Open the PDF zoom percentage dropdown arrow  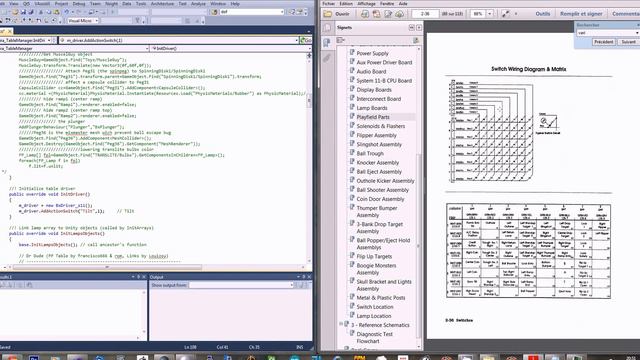(489, 14)
